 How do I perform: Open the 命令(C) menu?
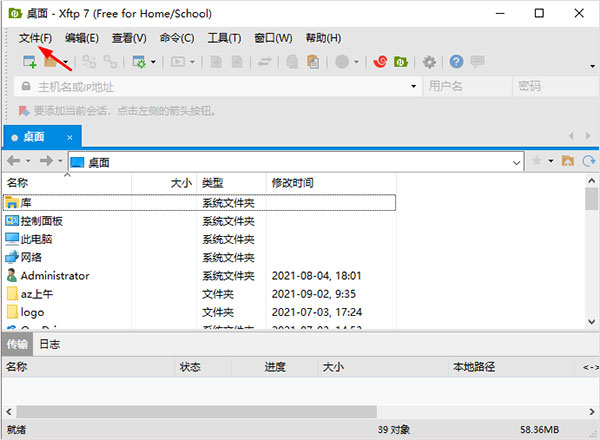(177, 38)
